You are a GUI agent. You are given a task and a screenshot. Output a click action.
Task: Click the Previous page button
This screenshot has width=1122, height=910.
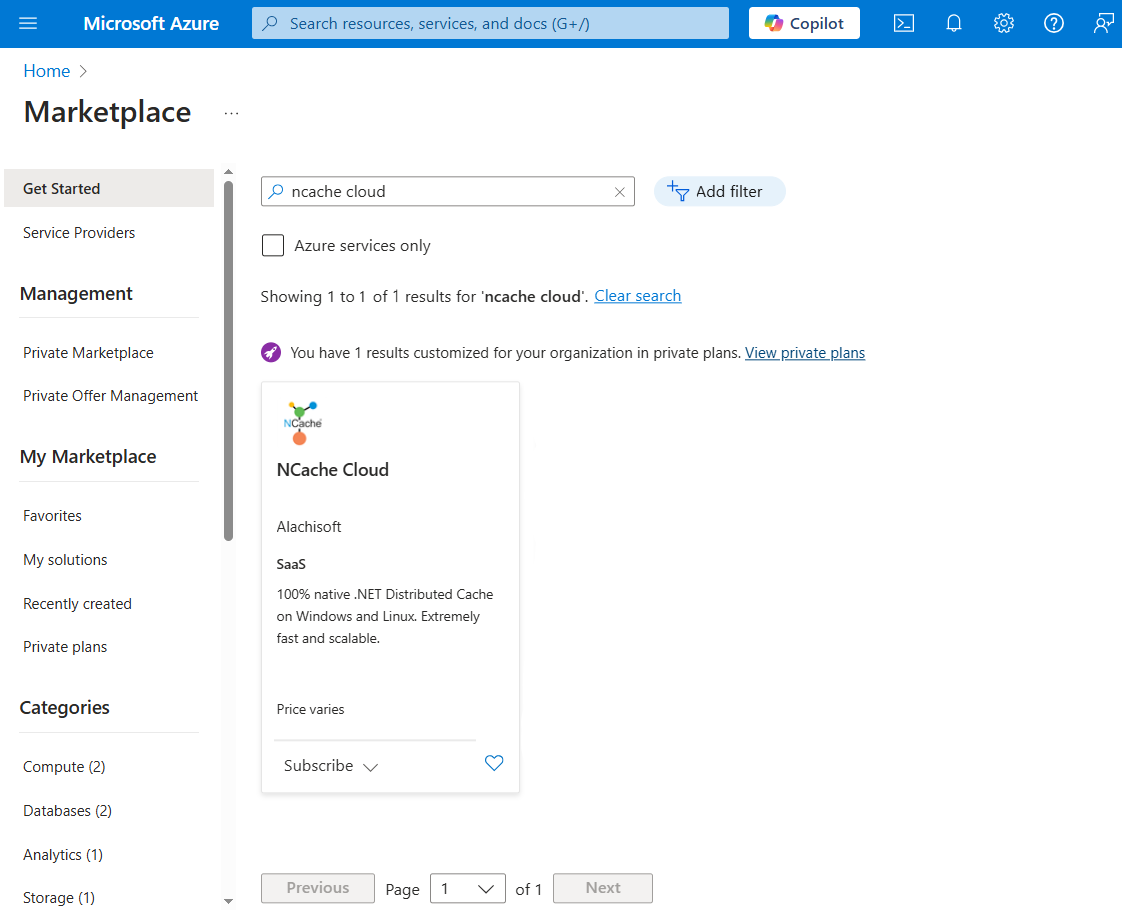pyautogui.click(x=318, y=889)
